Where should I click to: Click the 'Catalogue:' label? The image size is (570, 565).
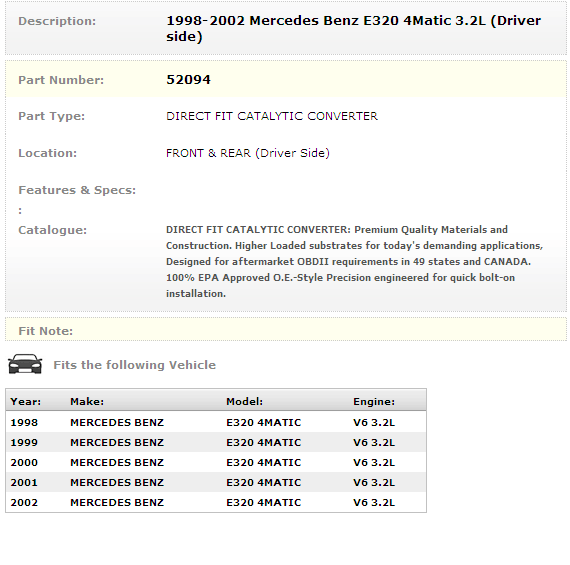click(x=53, y=230)
